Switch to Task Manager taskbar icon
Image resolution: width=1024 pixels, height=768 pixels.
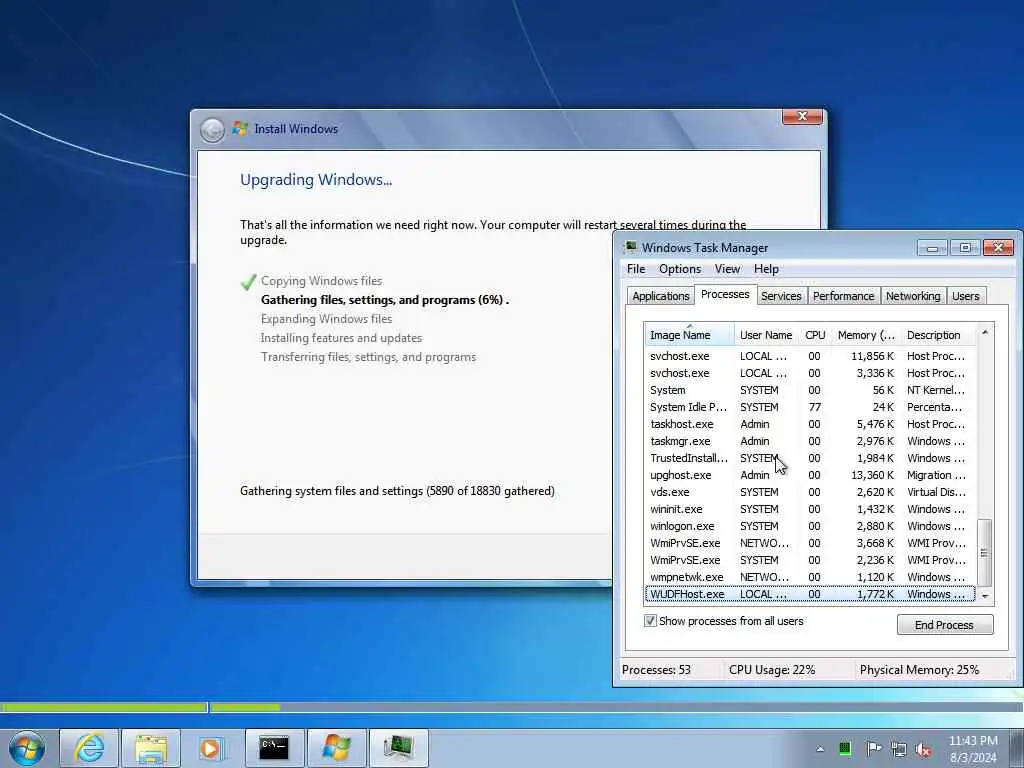pyautogui.click(x=398, y=748)
